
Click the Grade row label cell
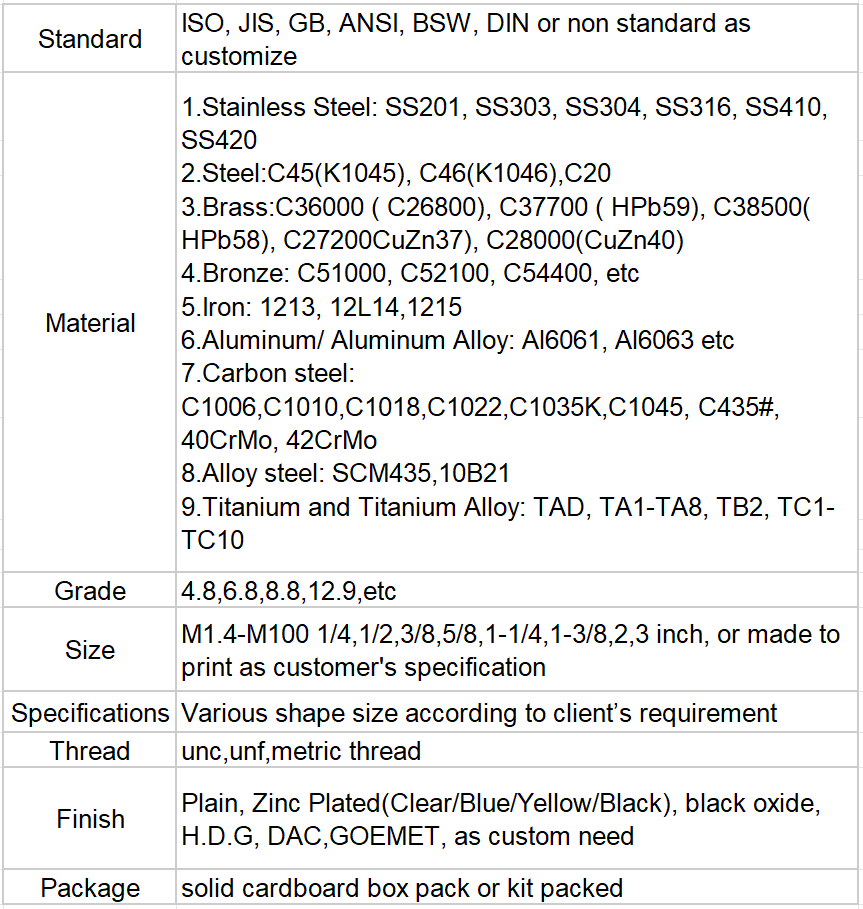coord(90,590)
